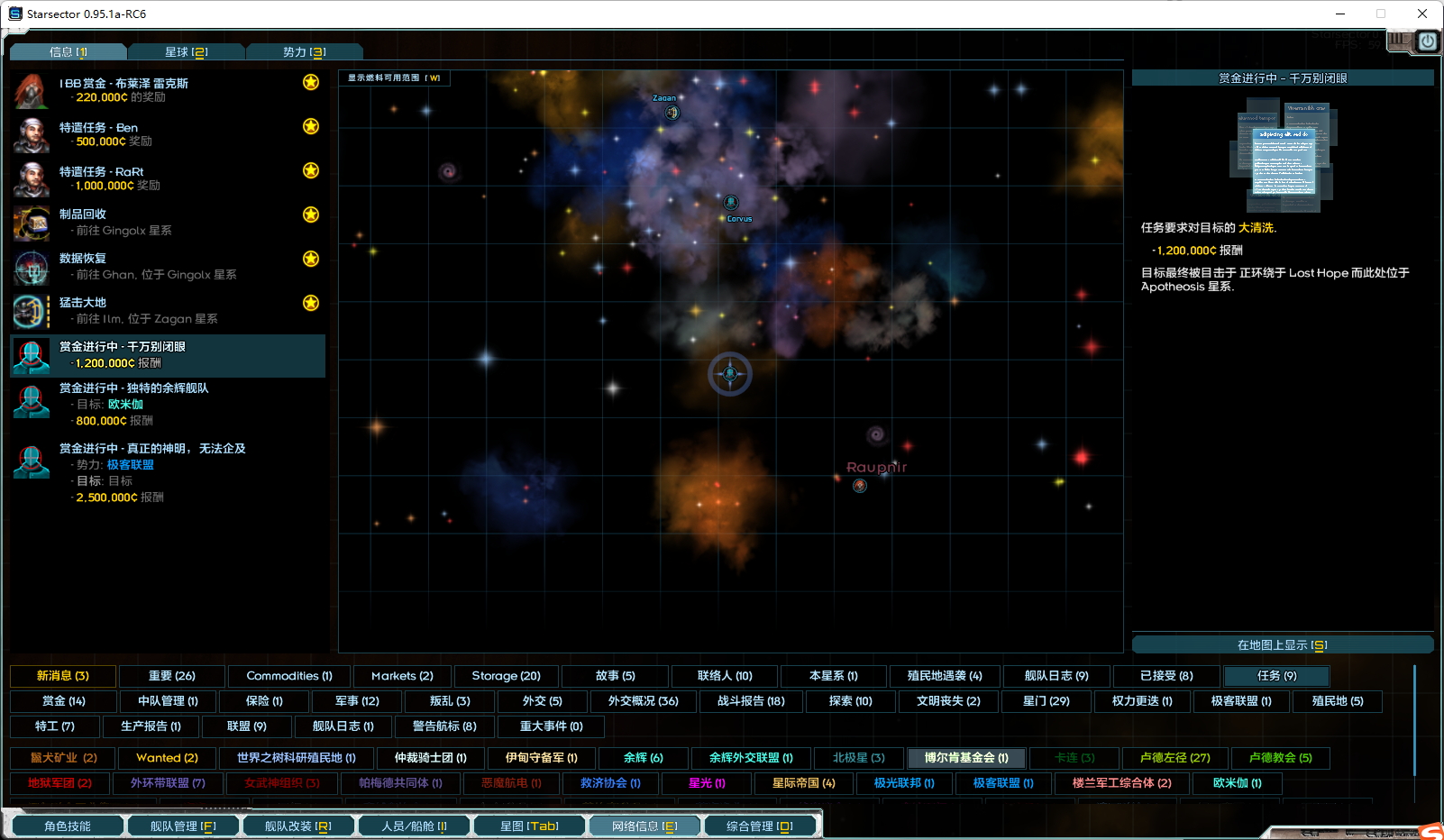Click the Raupnir system marker on map
Viewport: 1444px width, 840px height.
(x=860, y=486)
